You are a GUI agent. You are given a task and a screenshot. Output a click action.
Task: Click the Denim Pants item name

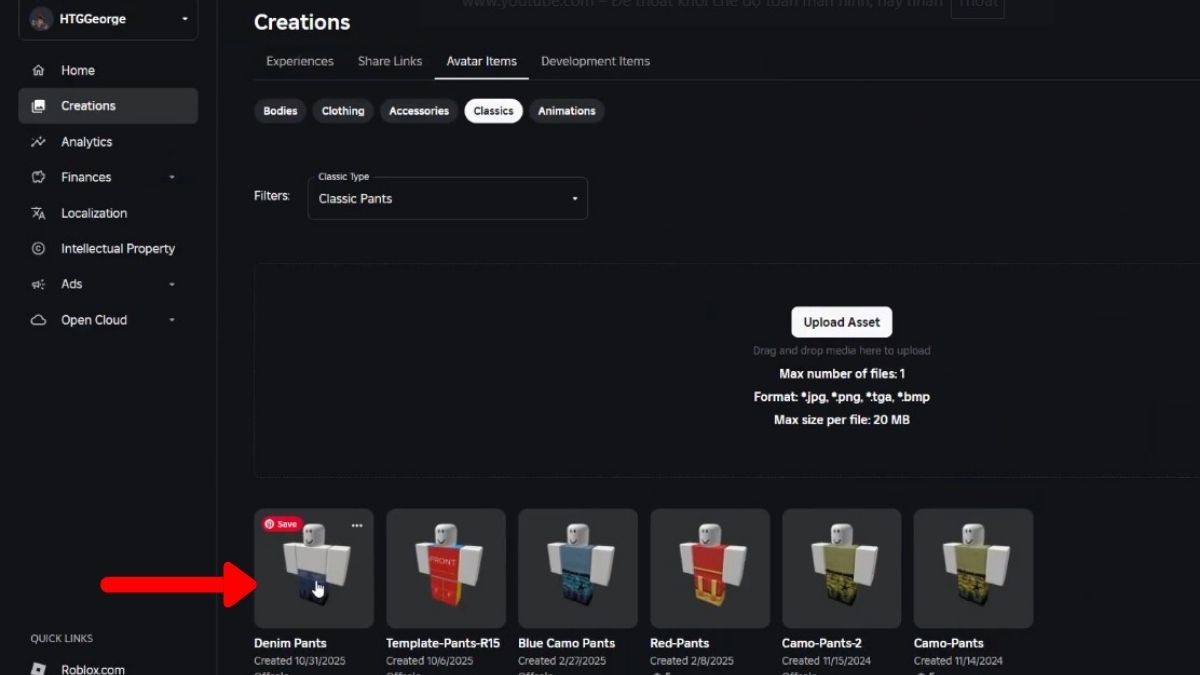coord(290,643)
